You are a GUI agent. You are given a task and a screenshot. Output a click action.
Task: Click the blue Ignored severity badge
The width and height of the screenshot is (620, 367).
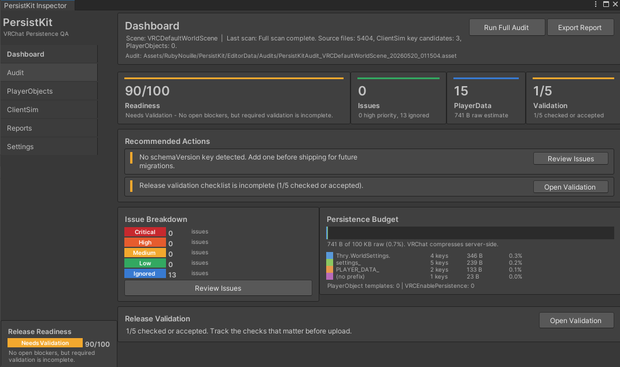(145, 274)
